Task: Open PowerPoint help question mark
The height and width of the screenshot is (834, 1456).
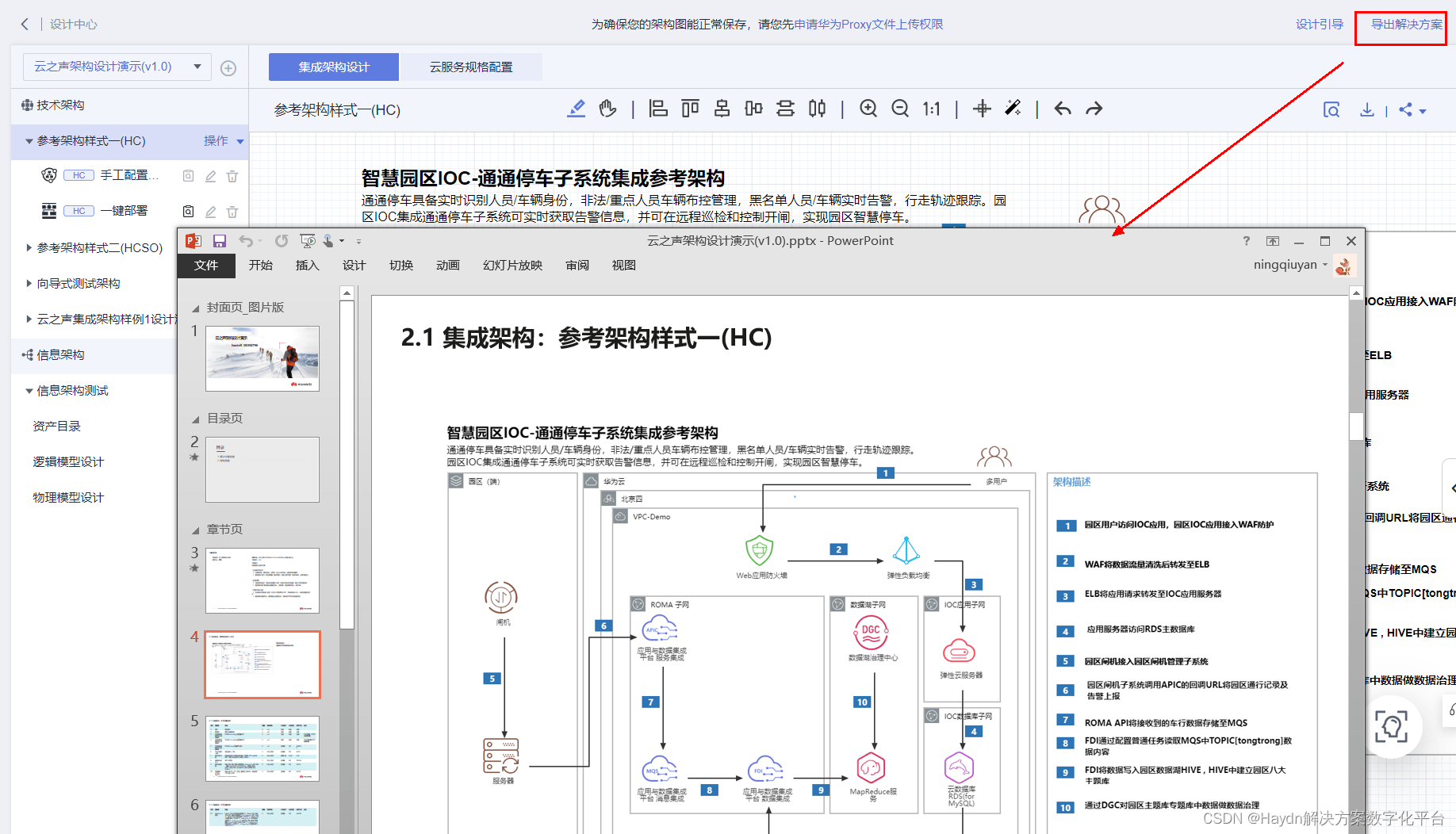Action: (x=1246, y=241)
